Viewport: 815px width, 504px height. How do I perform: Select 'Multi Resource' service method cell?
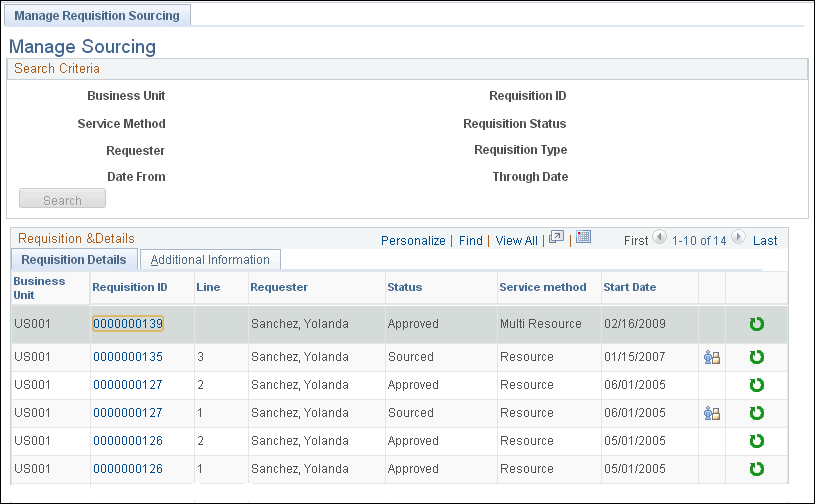541,324
